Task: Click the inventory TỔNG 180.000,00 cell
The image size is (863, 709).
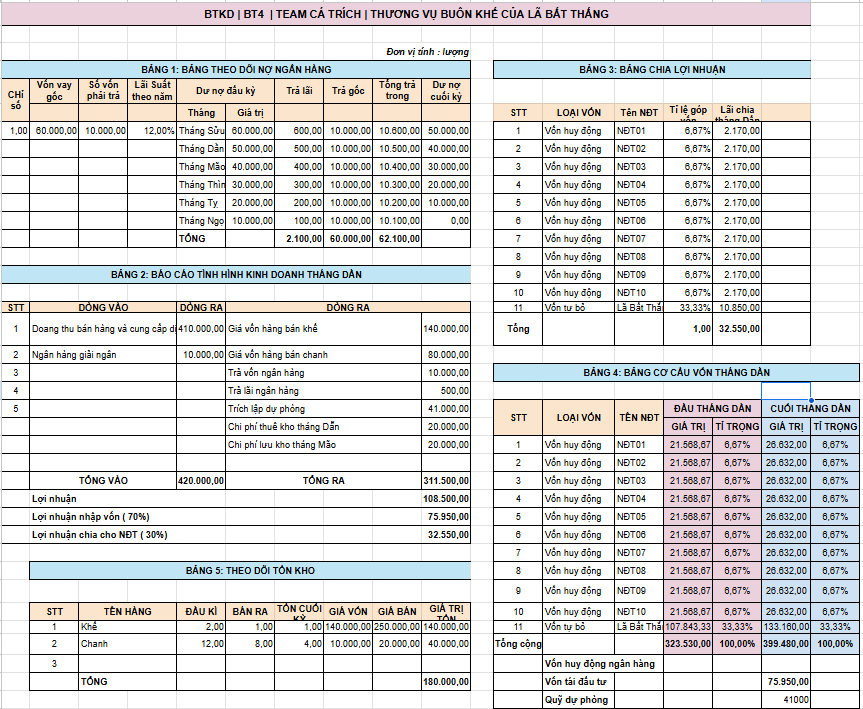Action: point(446,681)
